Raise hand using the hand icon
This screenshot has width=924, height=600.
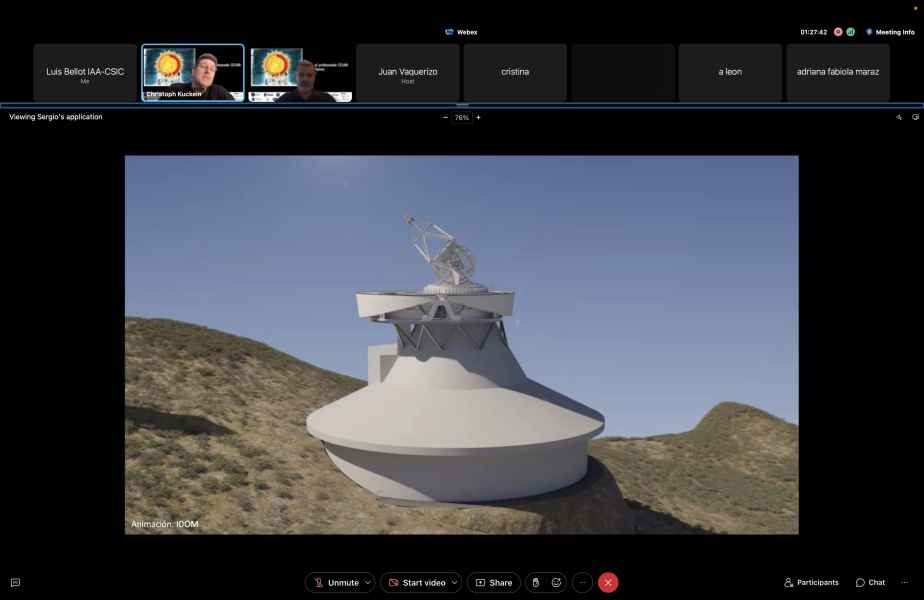(x=536, y=582)
